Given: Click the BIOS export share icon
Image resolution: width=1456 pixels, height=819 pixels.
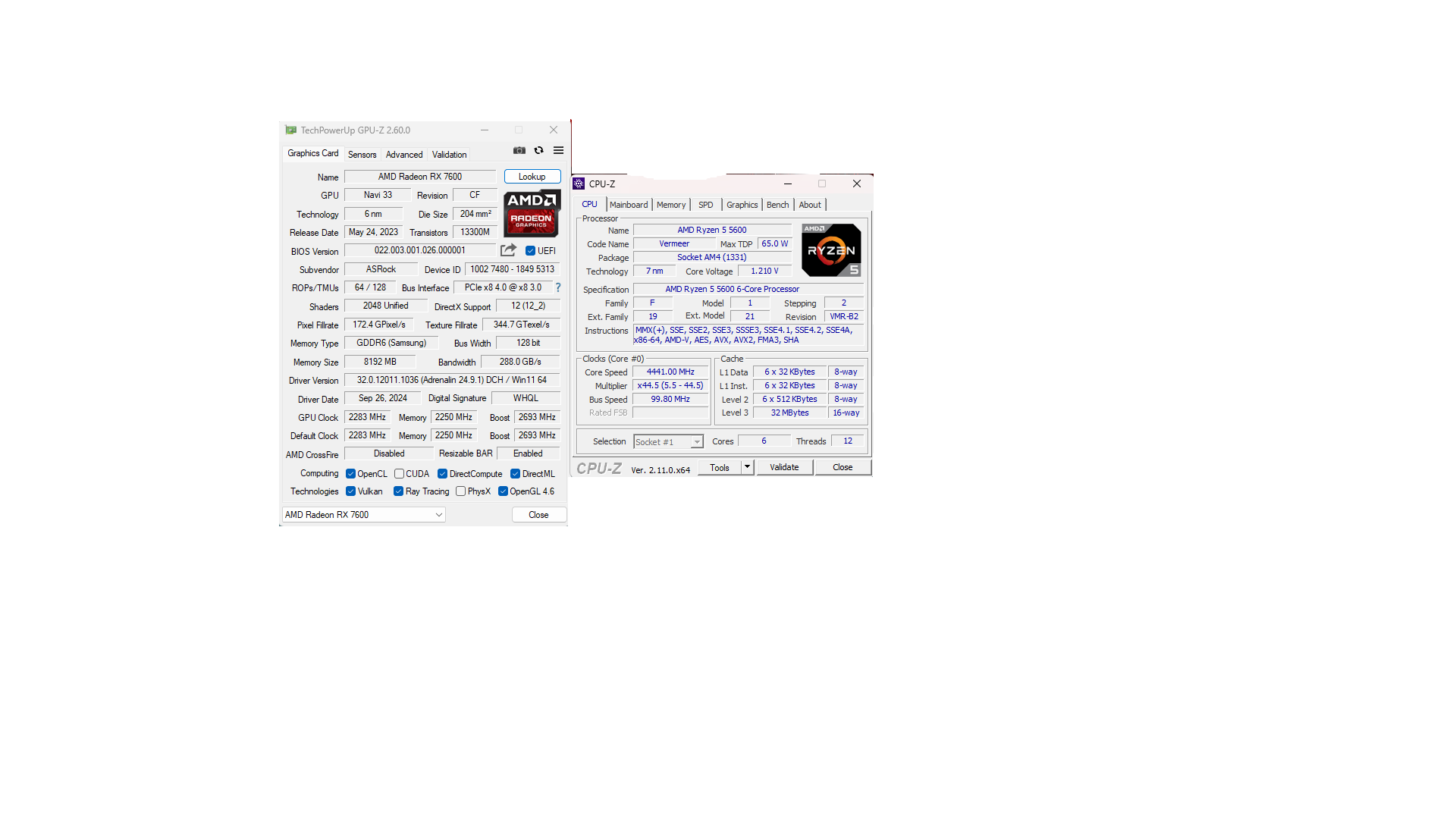Looking at the screenshot, I should [508, 250].
